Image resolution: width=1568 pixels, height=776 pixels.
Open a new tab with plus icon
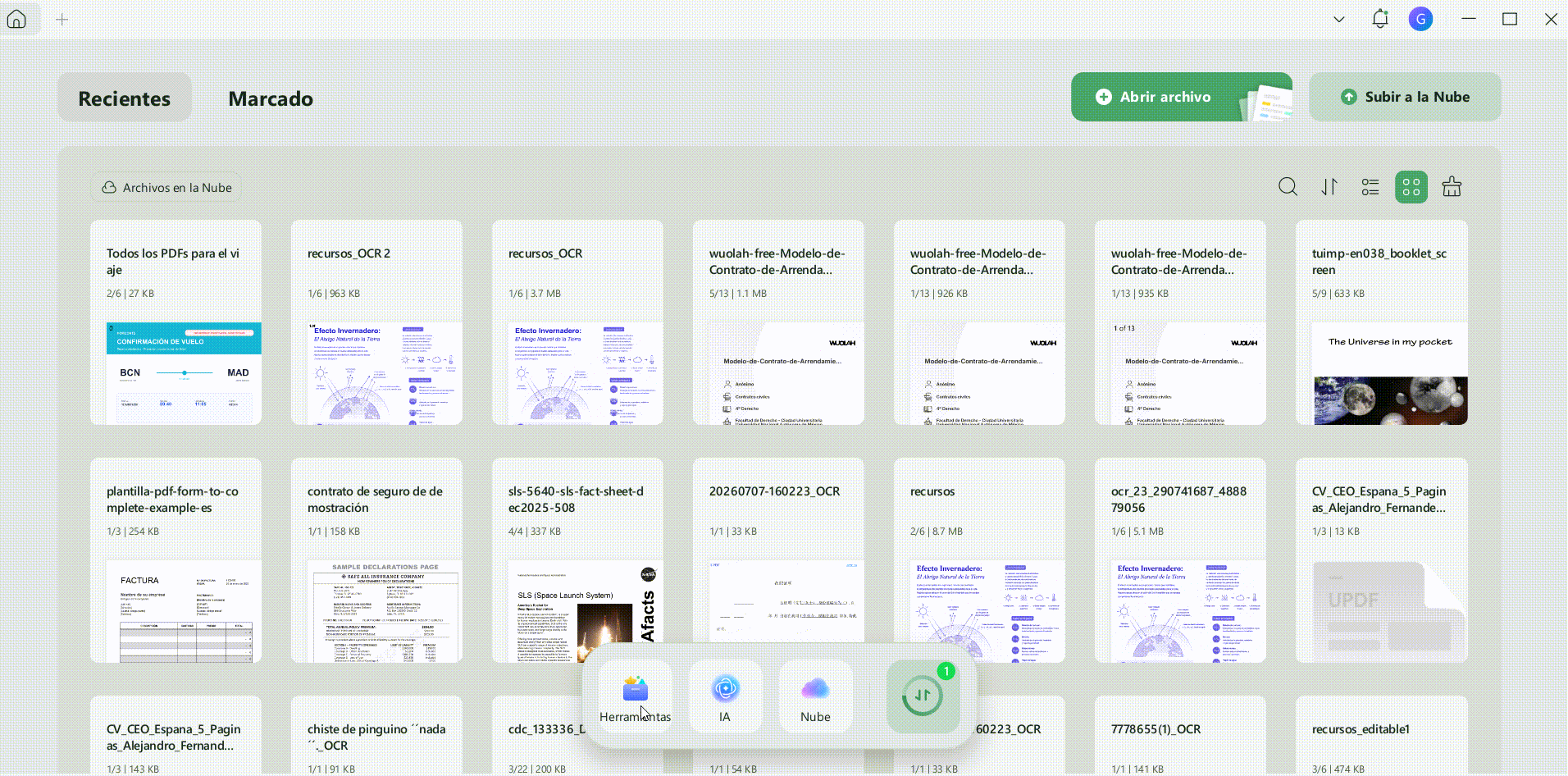coord(62,19)
